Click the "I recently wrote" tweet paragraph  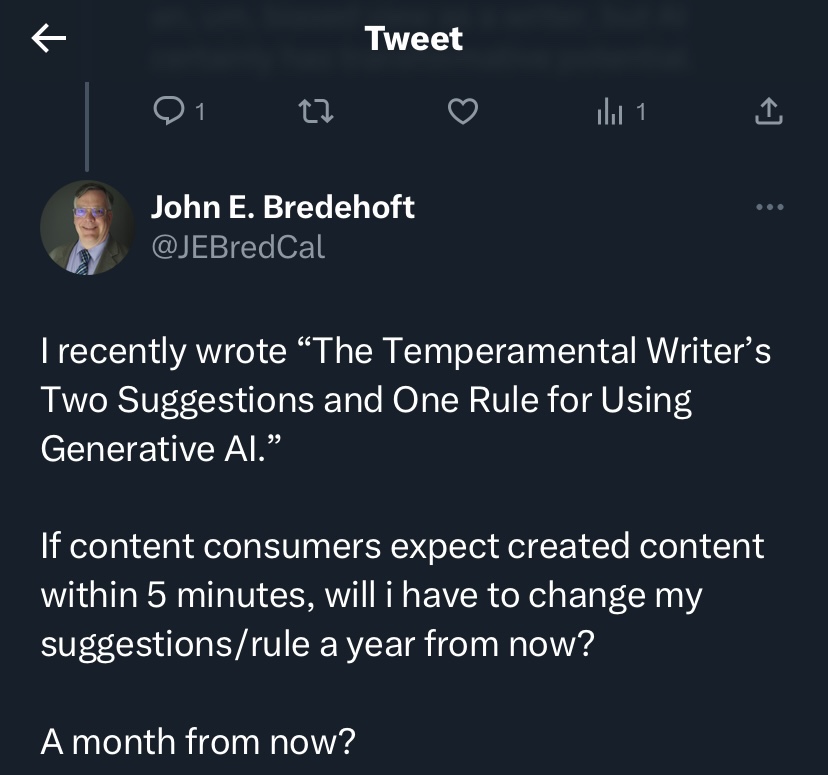(405, 400)
